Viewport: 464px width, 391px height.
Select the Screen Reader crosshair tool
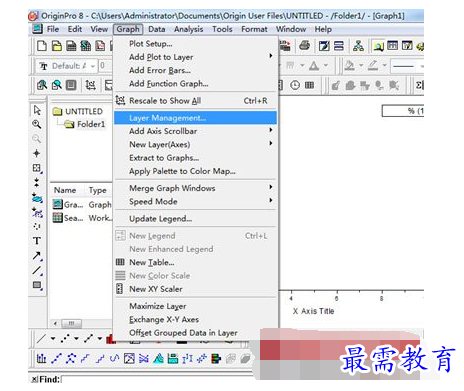coord(37,153)
